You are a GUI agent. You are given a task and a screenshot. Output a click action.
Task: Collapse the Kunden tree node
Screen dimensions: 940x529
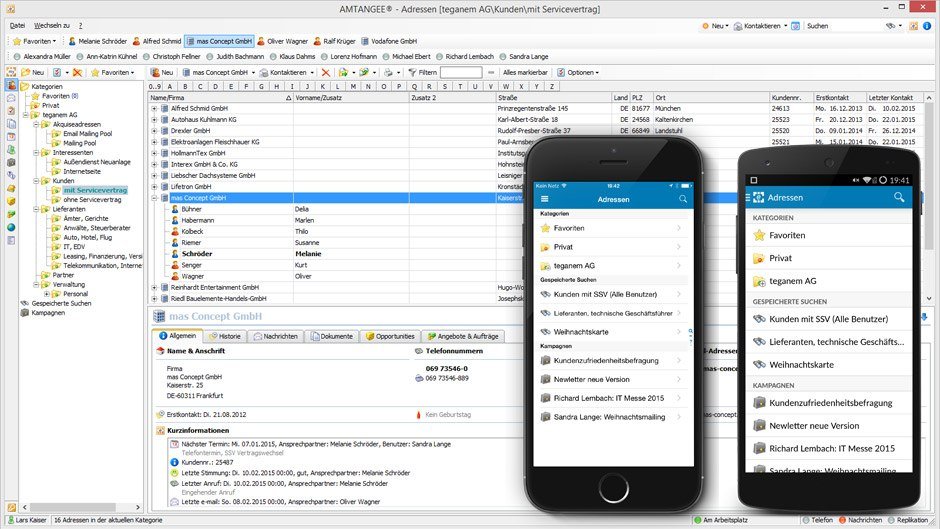[x=36, y=181]
